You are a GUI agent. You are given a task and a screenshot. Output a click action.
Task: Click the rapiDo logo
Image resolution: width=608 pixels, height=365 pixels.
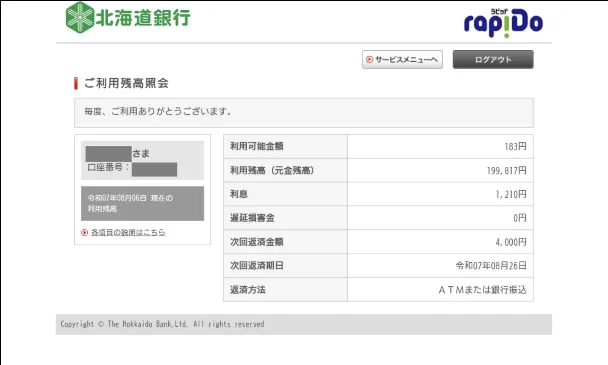pyautogui.click(x=503, y=23)
